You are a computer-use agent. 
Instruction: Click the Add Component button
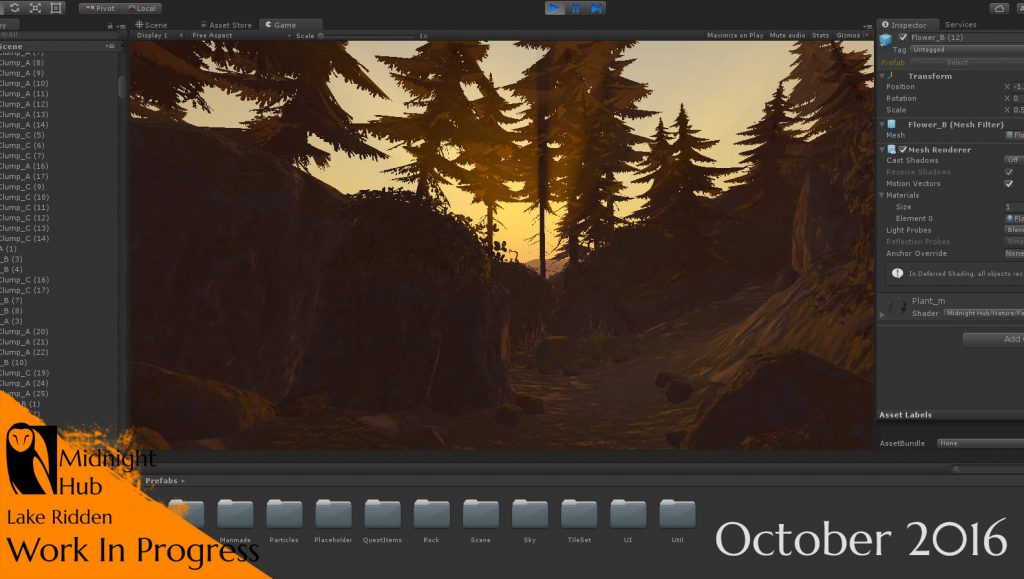[993, 339]
